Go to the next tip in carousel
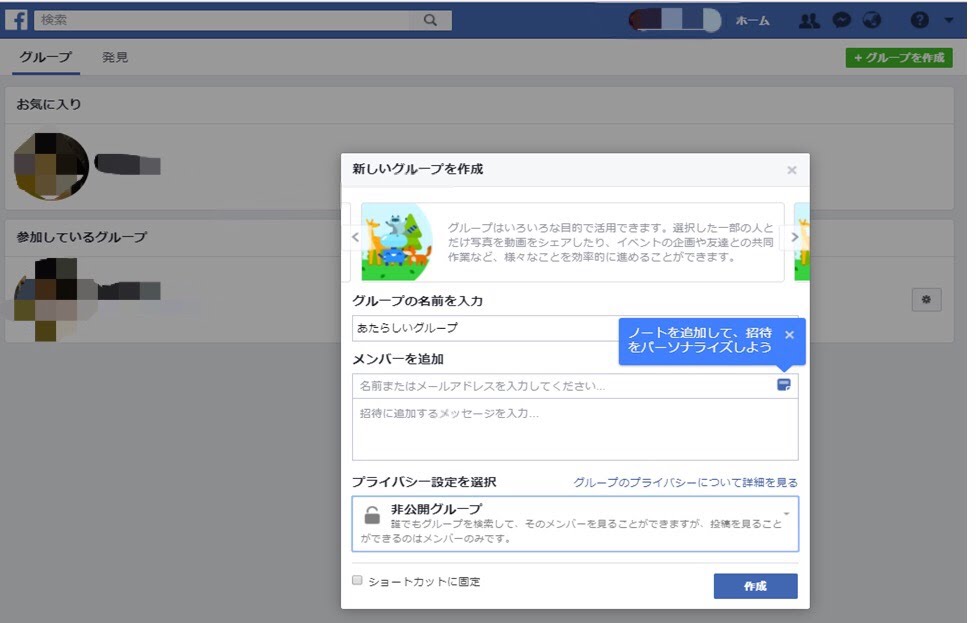976x623 pixels. 794,237
